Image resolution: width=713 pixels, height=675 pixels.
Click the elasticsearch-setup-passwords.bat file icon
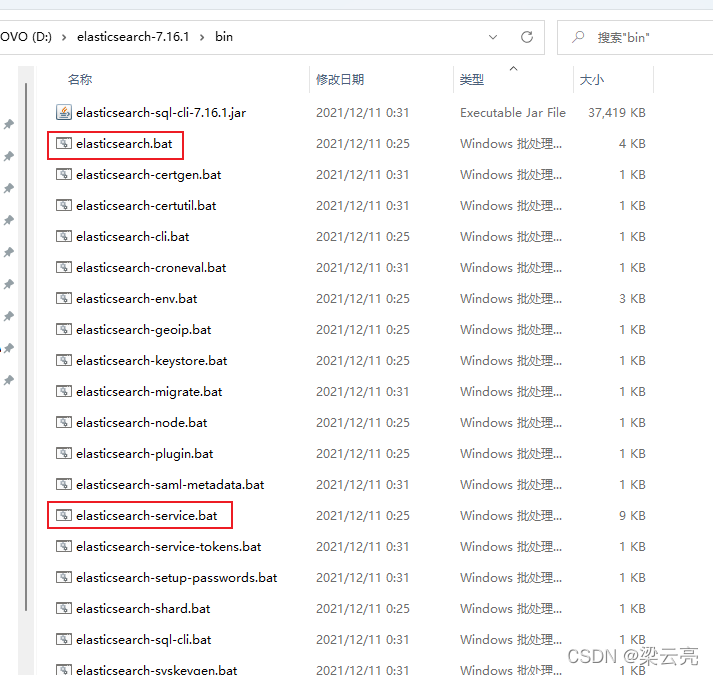64,577
